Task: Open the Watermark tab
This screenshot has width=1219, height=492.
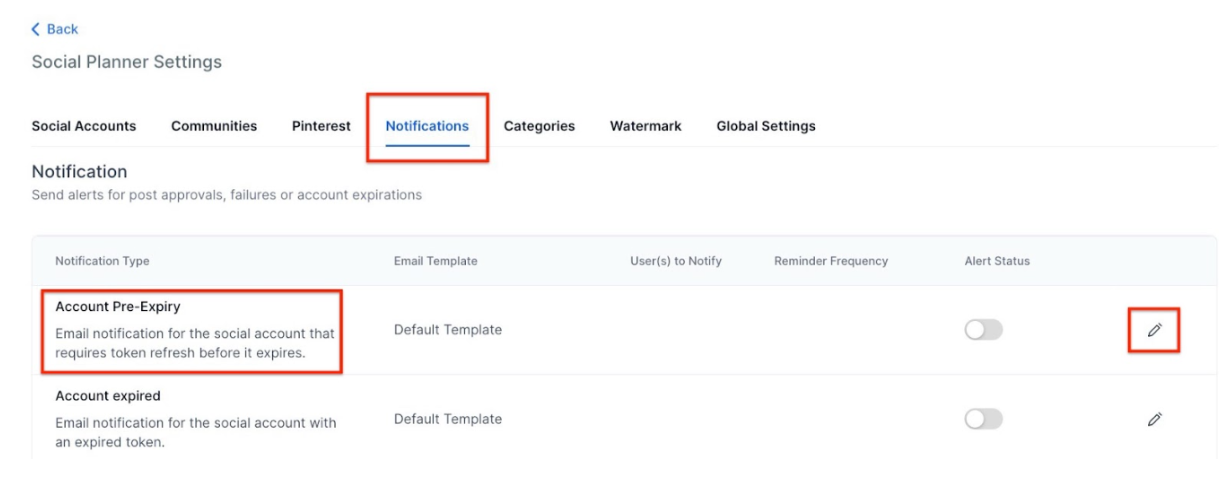Action: [x=646, y=126]
